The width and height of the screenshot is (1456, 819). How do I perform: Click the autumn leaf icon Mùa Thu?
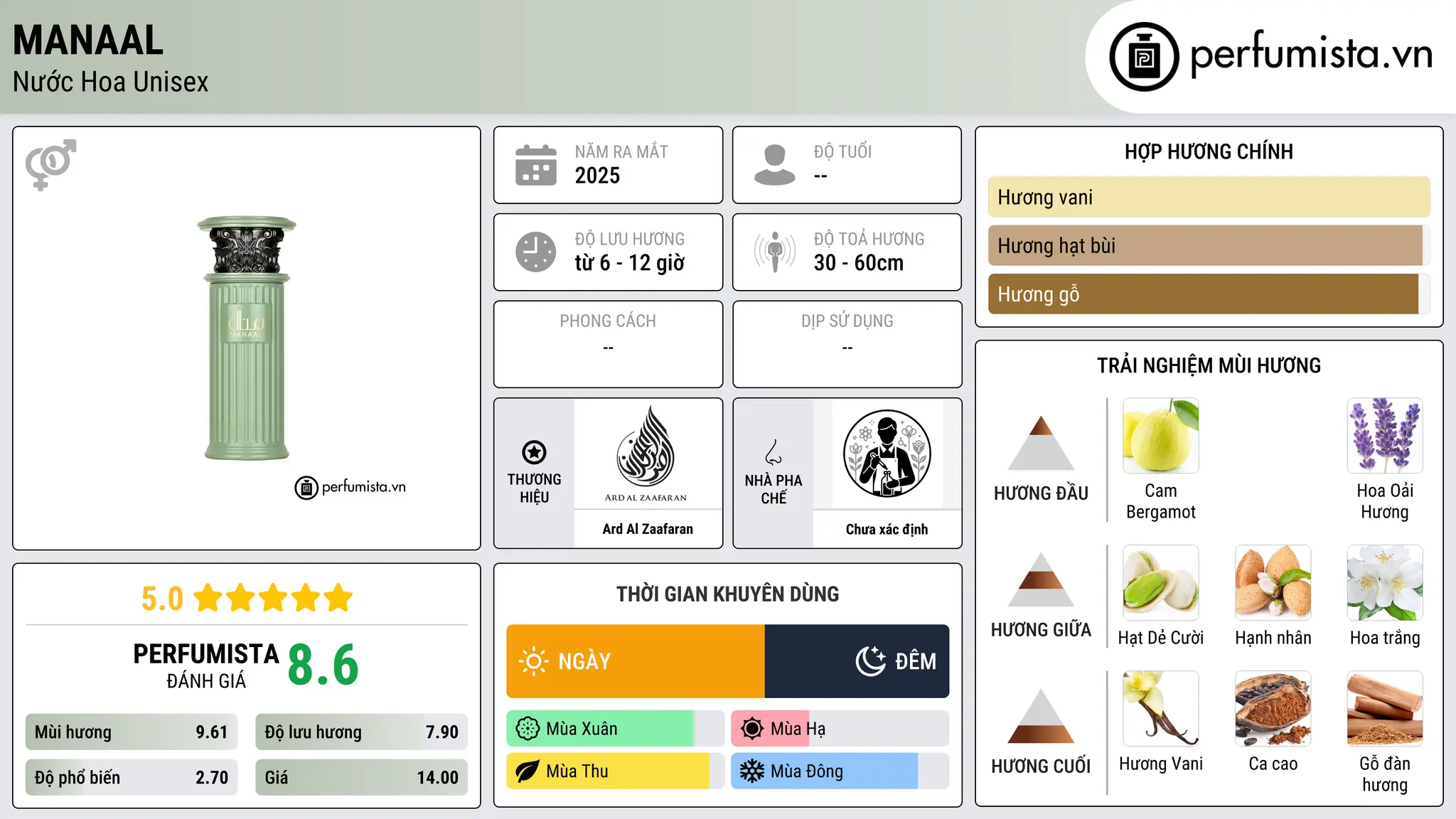528,771
